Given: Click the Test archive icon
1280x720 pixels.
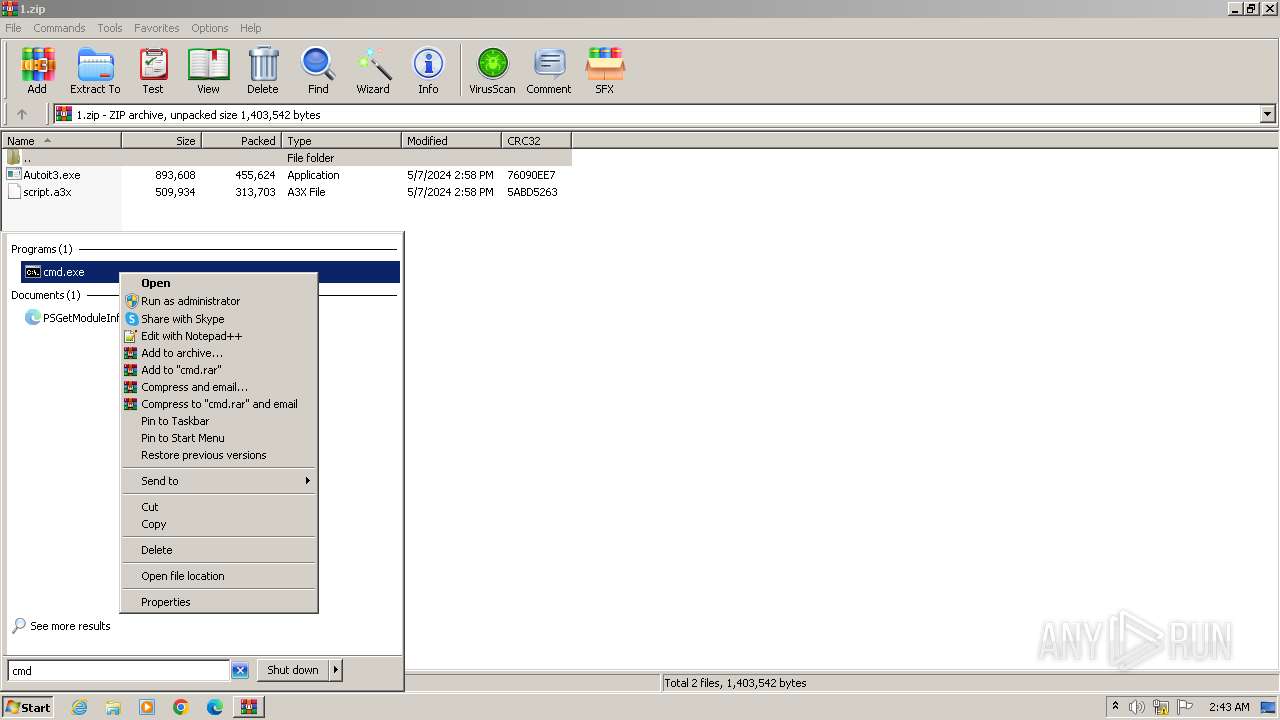Looking at the screenshot, I should [x=153, y=70].
